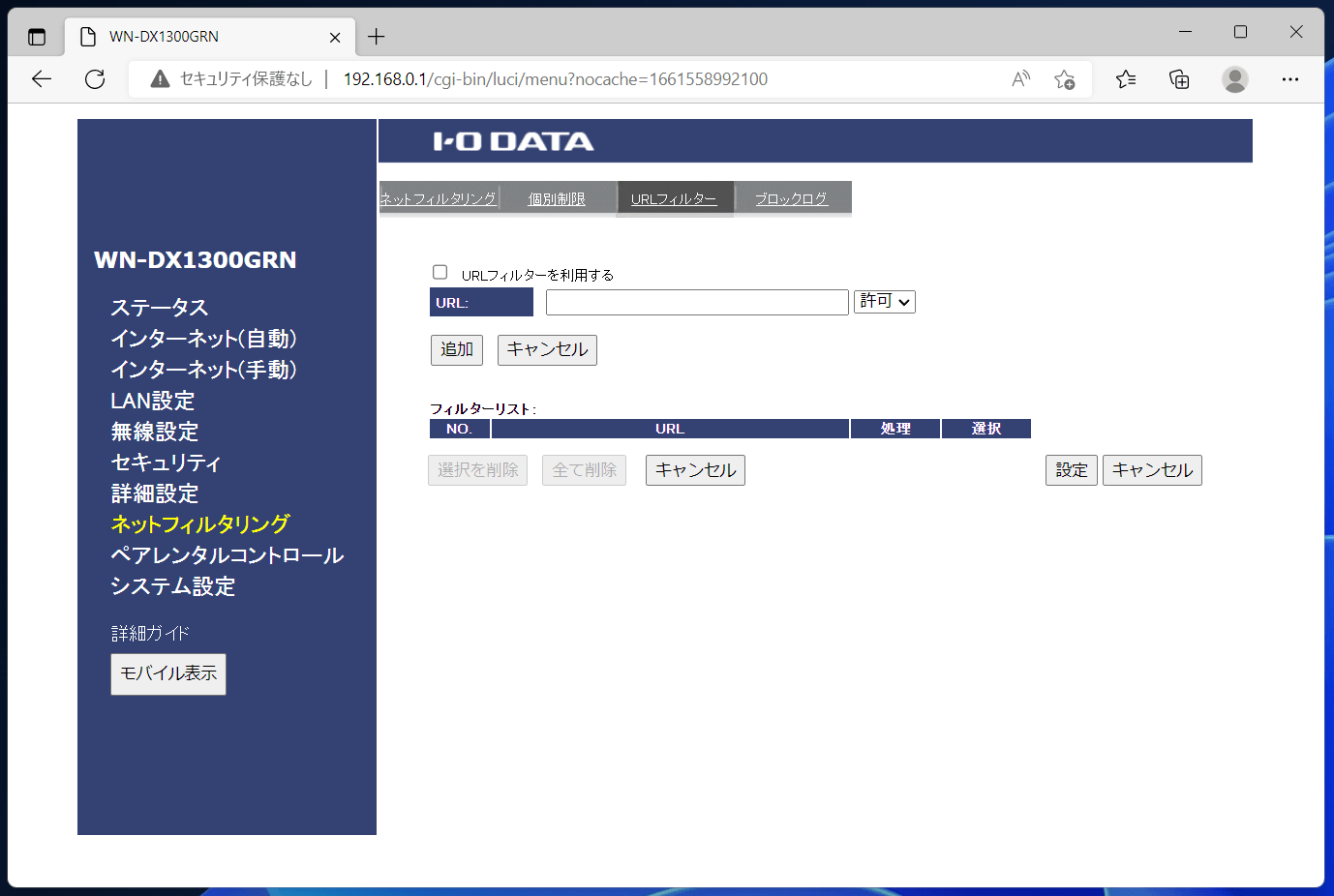
Task: Click the Read aloud icon
Action: pyautogui.click(x=1020, y=79)
